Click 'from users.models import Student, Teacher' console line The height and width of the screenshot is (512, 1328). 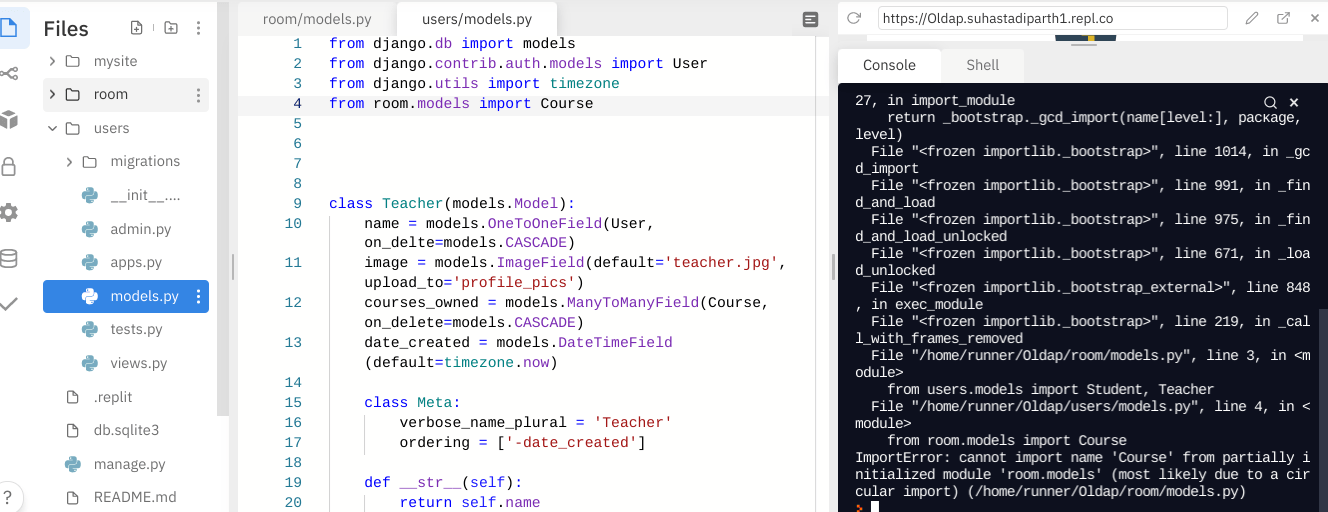coord(1050,389)
